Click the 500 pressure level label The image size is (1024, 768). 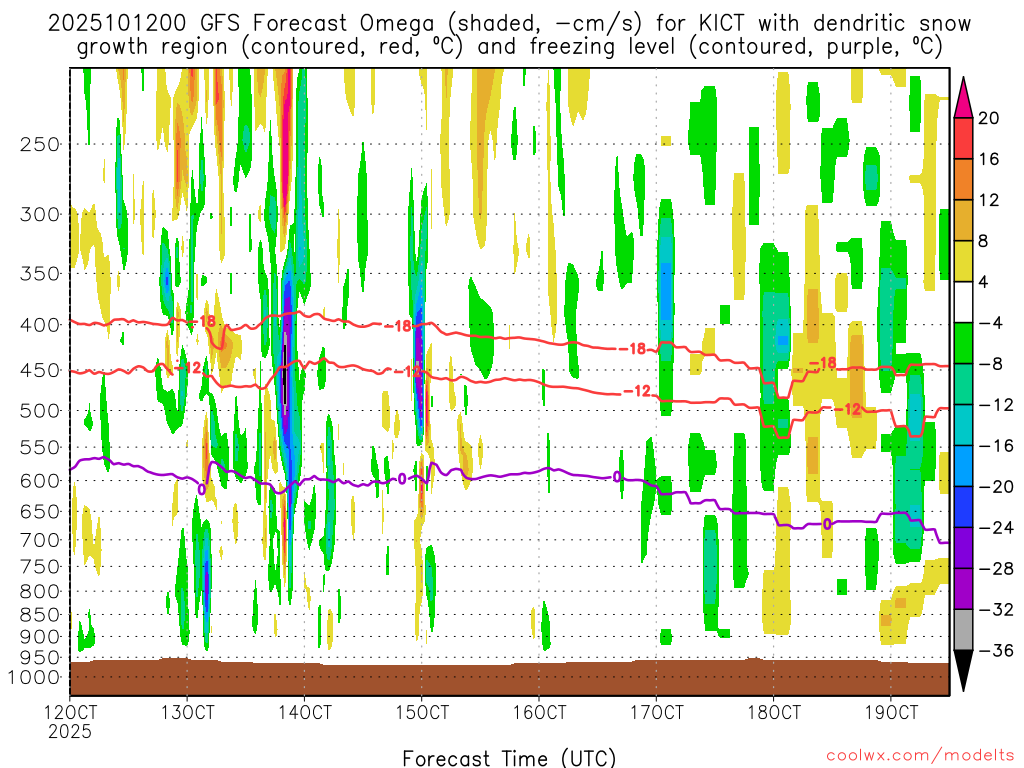[x=40, y=411]
